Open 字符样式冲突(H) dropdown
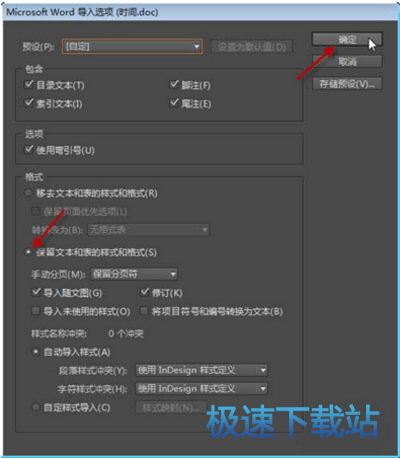The image size is (400, 459). click(202, 388)
